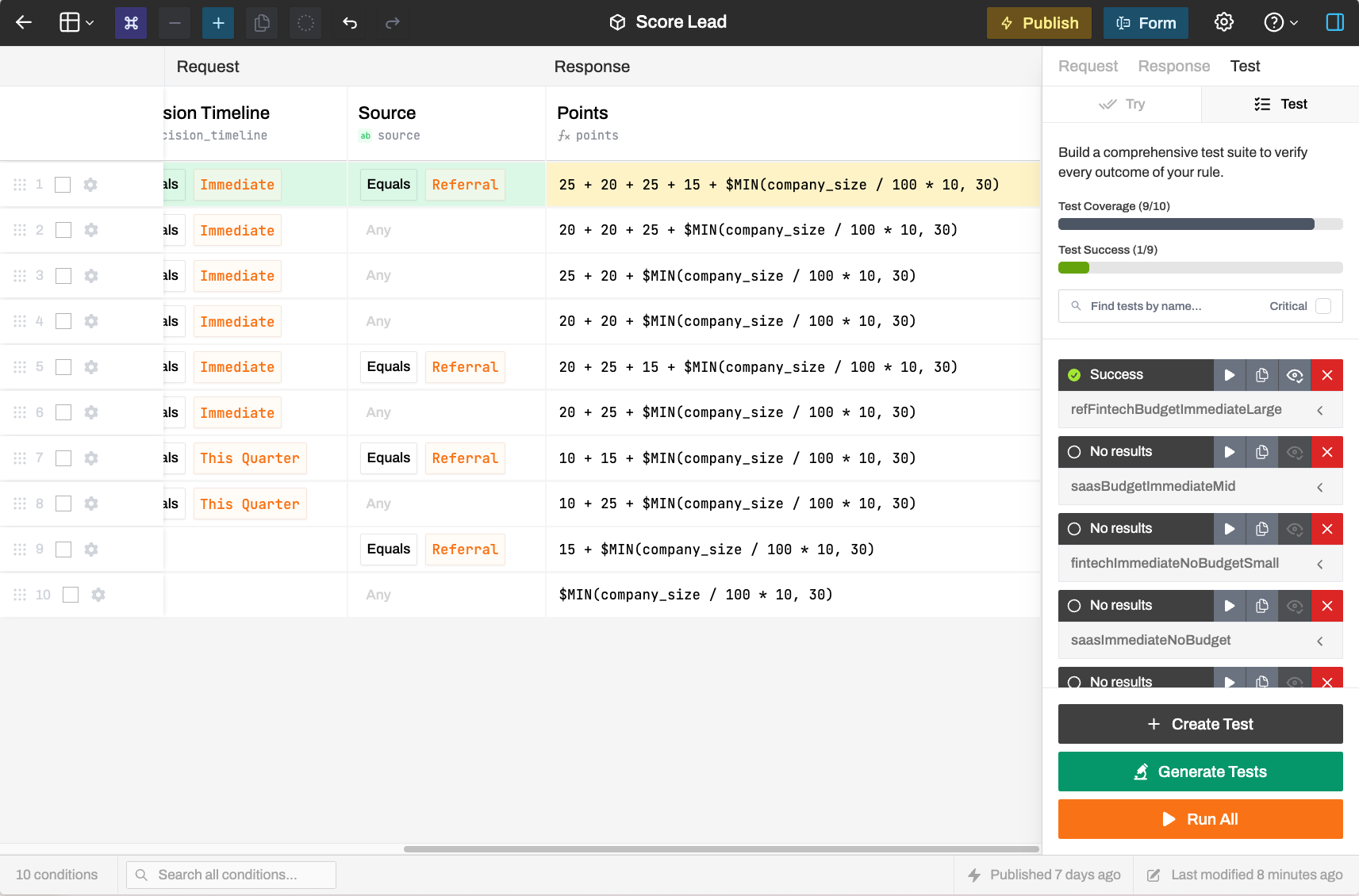1359x896 pixels.
Task: Add a new condition row with the plus icon
Action: (217, 22)
